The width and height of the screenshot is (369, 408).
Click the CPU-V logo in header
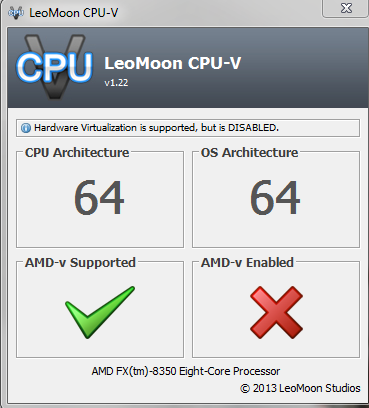[x=54, y=67]
